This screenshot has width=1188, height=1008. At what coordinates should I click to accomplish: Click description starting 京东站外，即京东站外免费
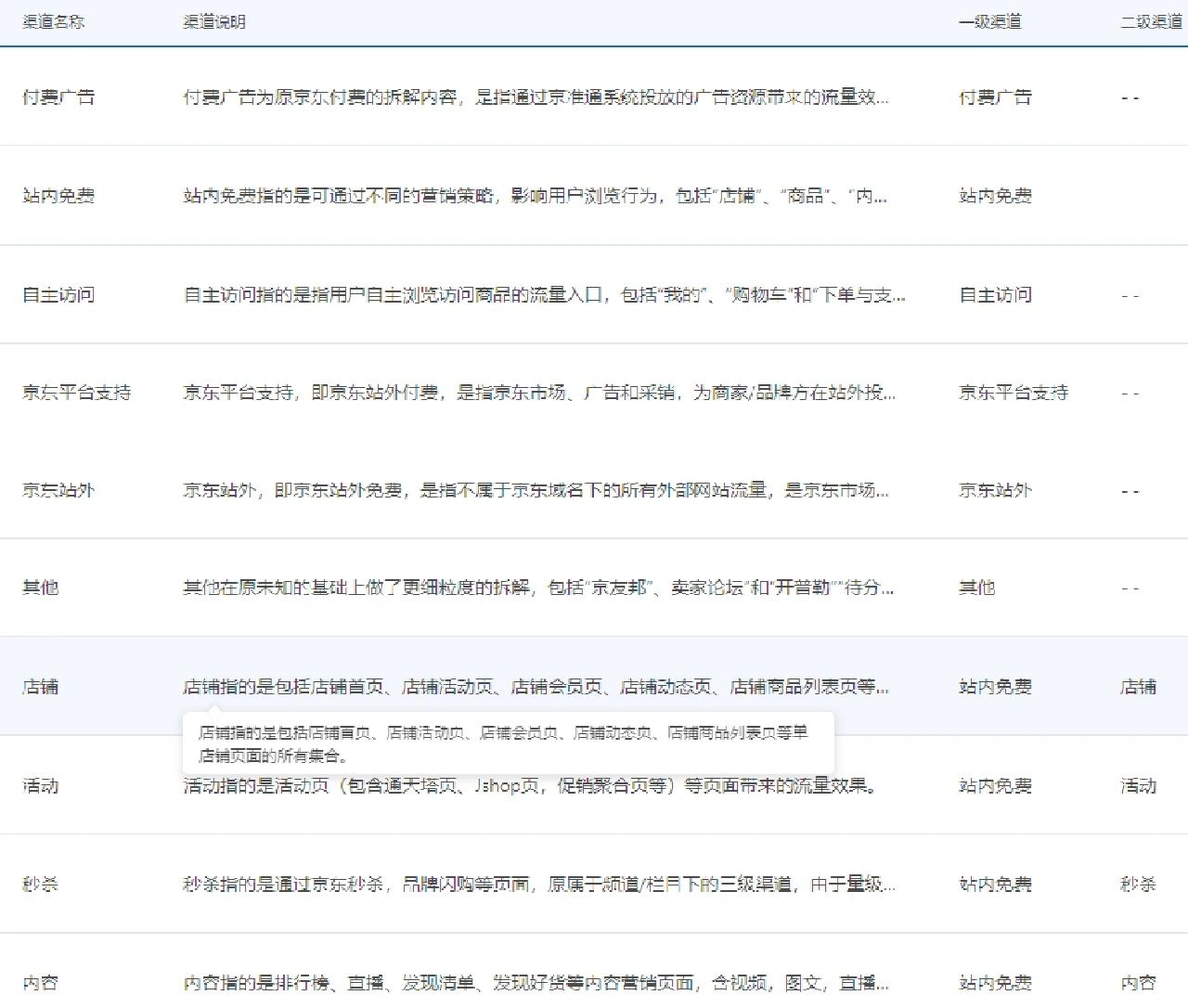(x=536, y=490)
